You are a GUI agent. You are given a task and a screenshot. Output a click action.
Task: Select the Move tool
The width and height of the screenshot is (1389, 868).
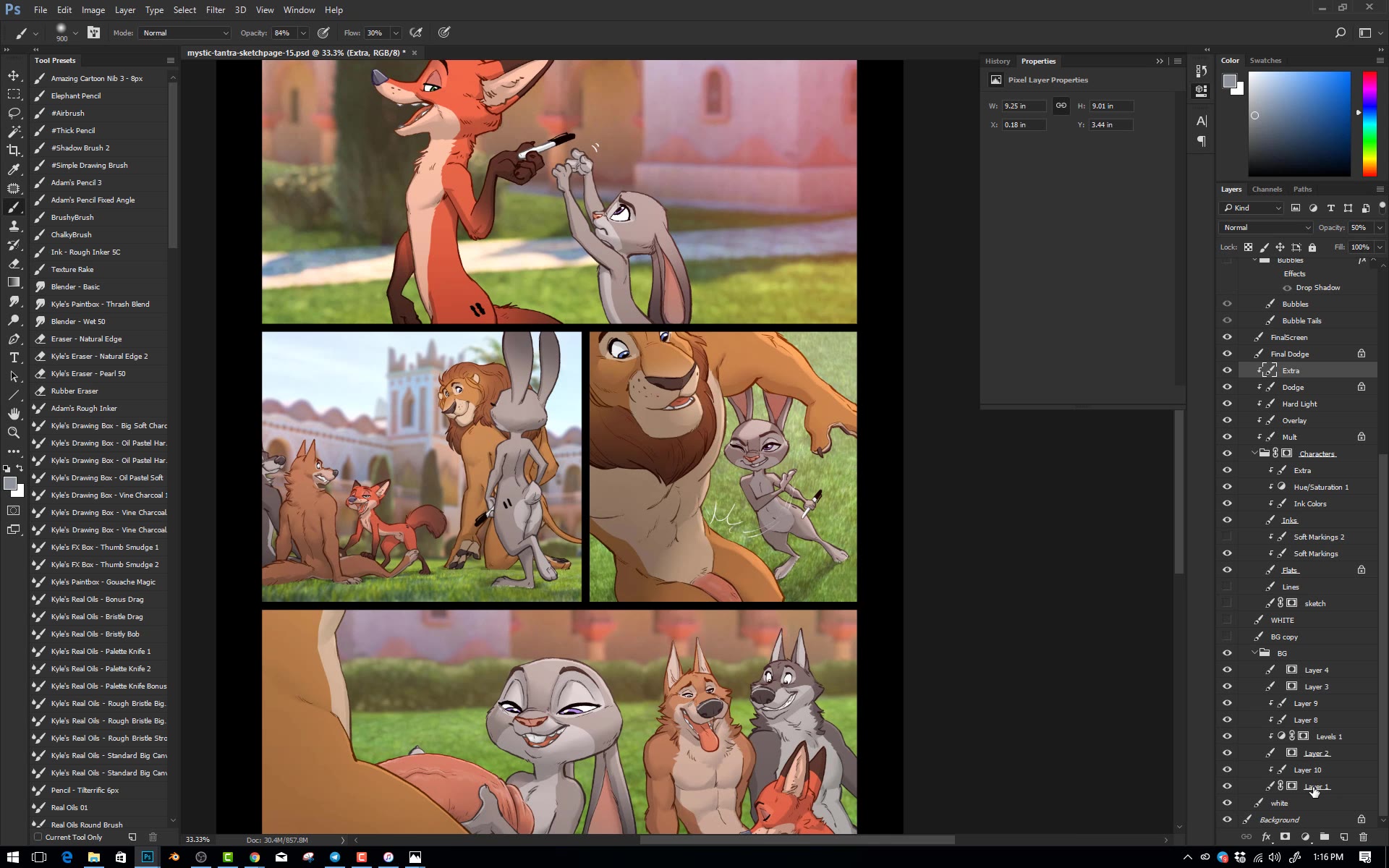(x=14, y=75)
